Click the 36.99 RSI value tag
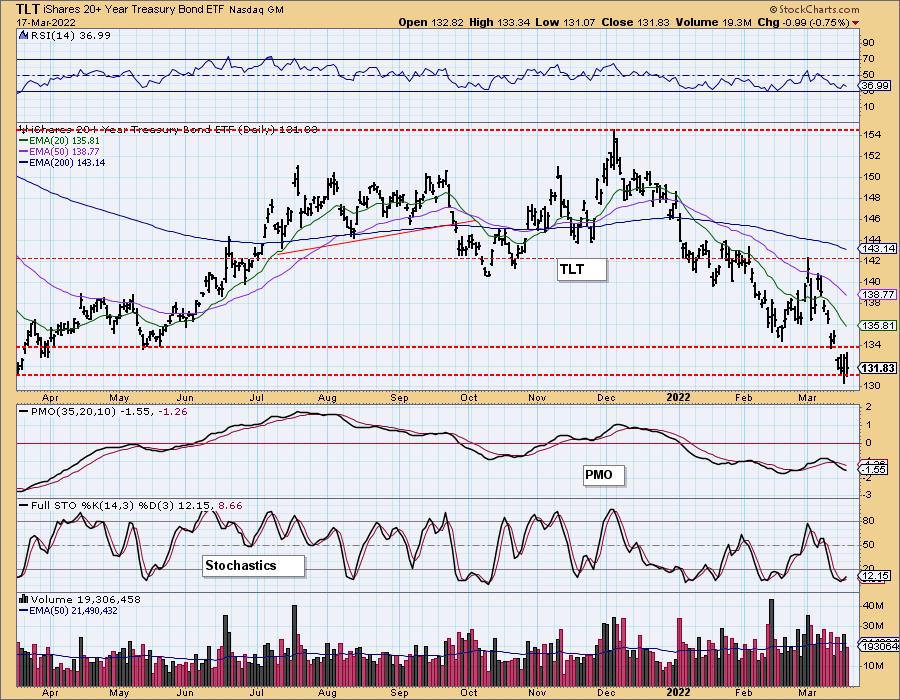This screenshot has height=700, width=900. tap(876, 85)
